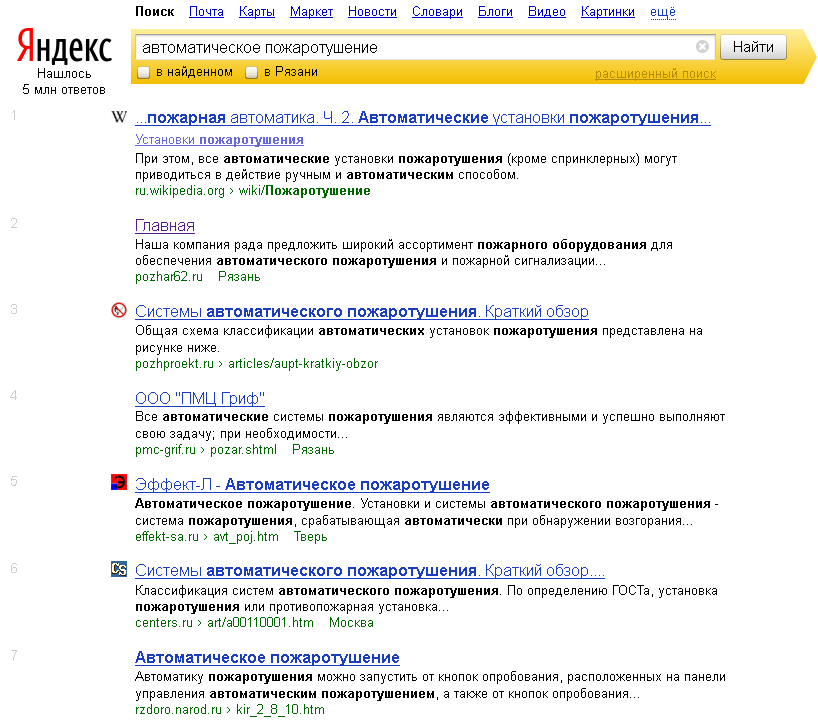Switch to the Видео section
Screen dimensions: 818x720
pyautogui.click(x=546, y=12)
